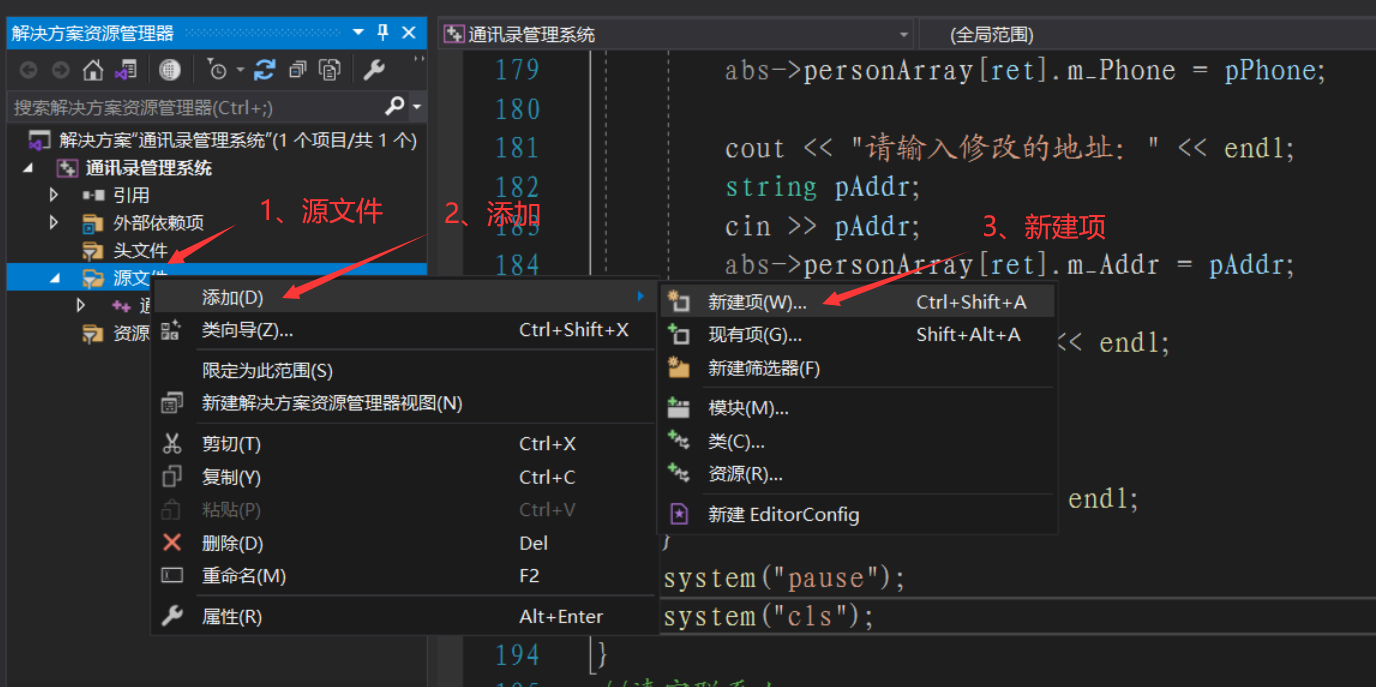The width and height of the screenshot is (1376, 687).
Task: Click the copy icon next to 复制
Action: (x=172, y=476)
